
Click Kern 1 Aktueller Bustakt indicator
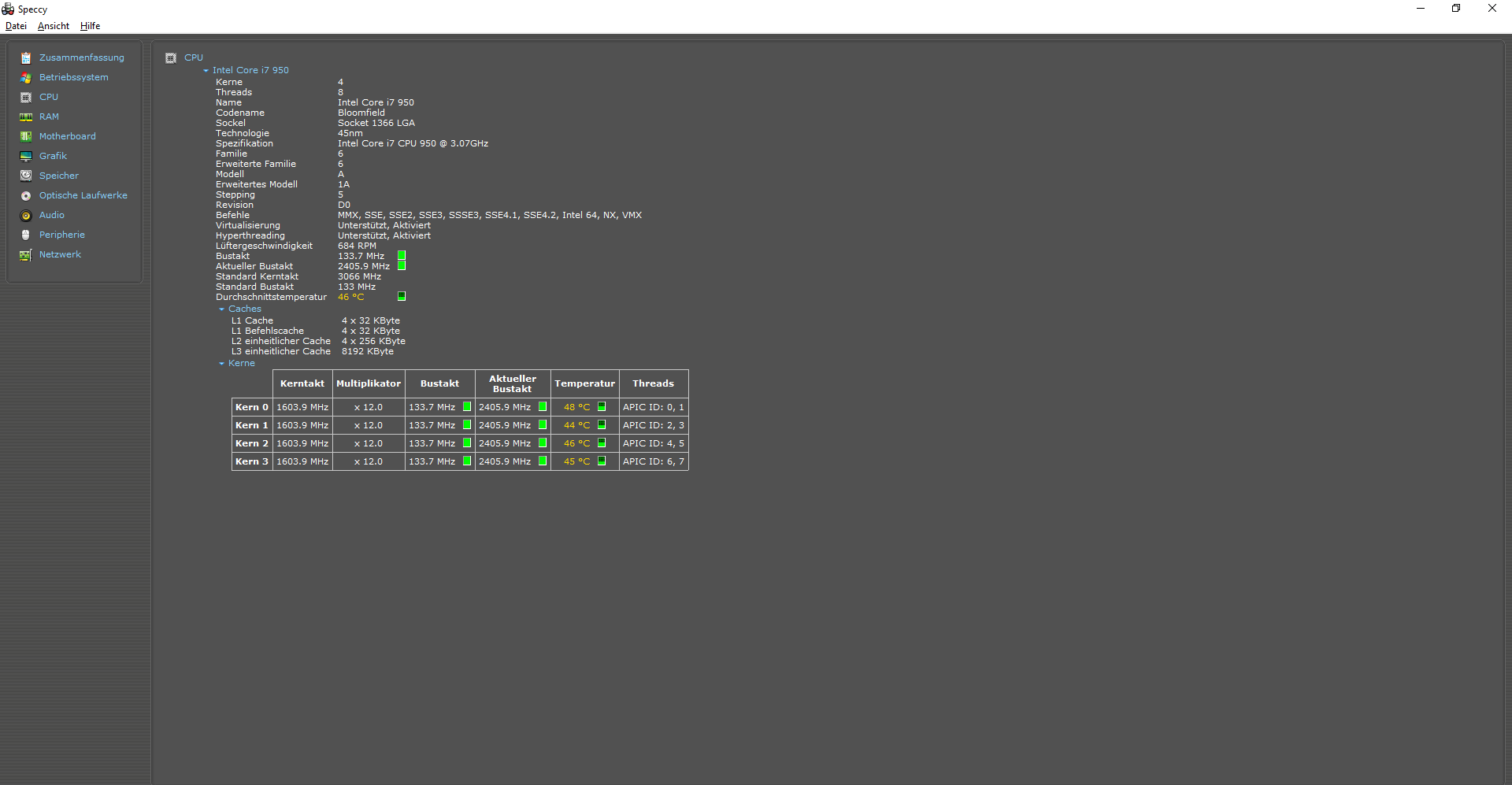pyautogui.click(x=543, y=425)
